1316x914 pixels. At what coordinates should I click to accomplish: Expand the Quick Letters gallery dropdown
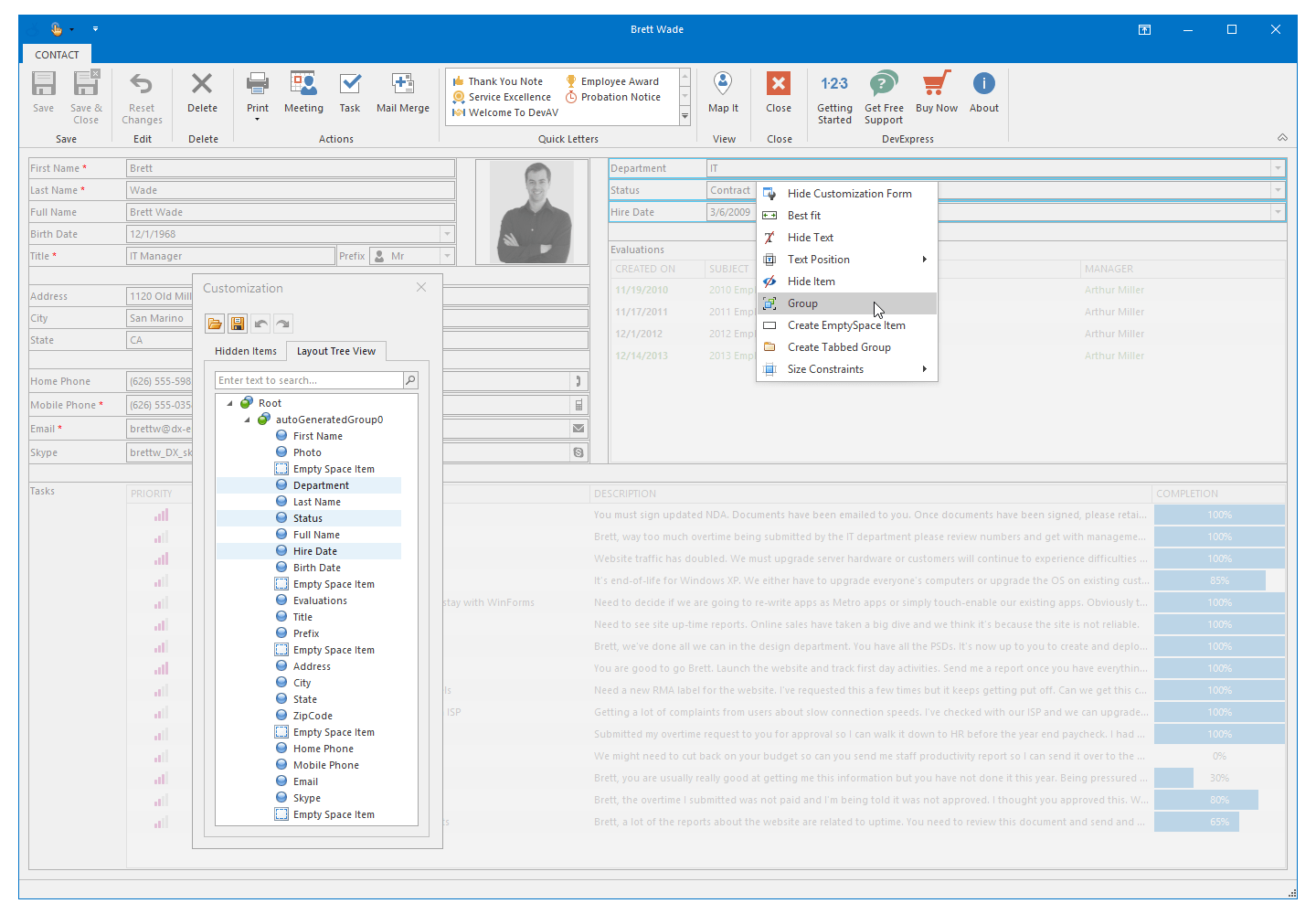[685, 117]
